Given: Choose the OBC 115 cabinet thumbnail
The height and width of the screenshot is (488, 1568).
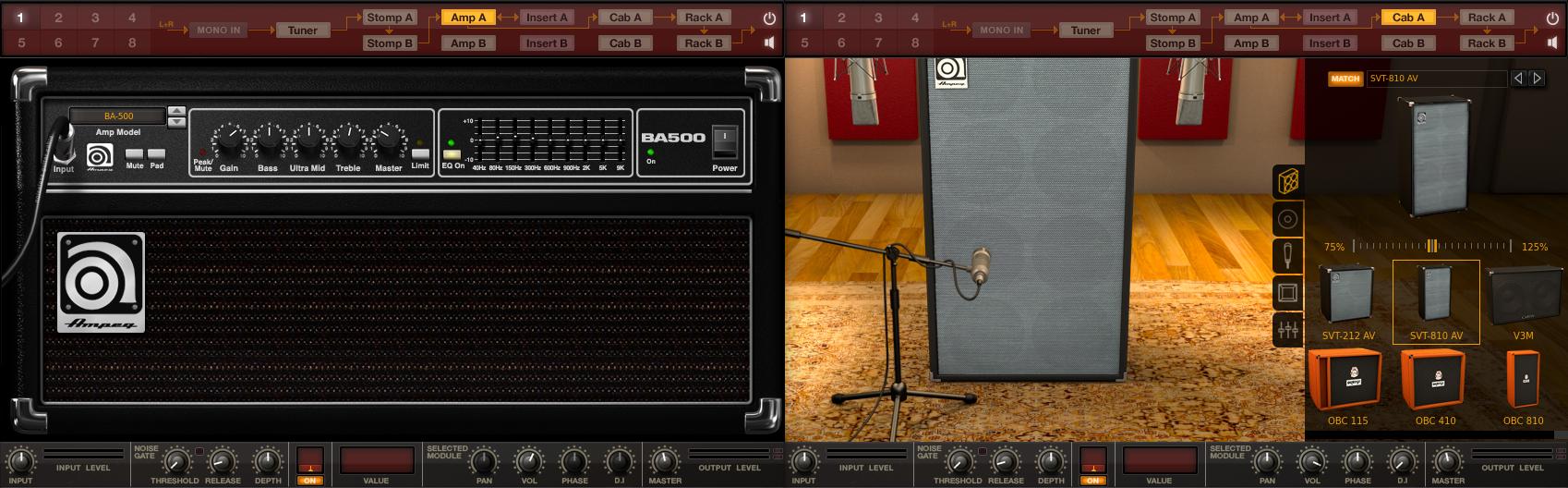Looking at the screenshot, I should pos(1346,386).
